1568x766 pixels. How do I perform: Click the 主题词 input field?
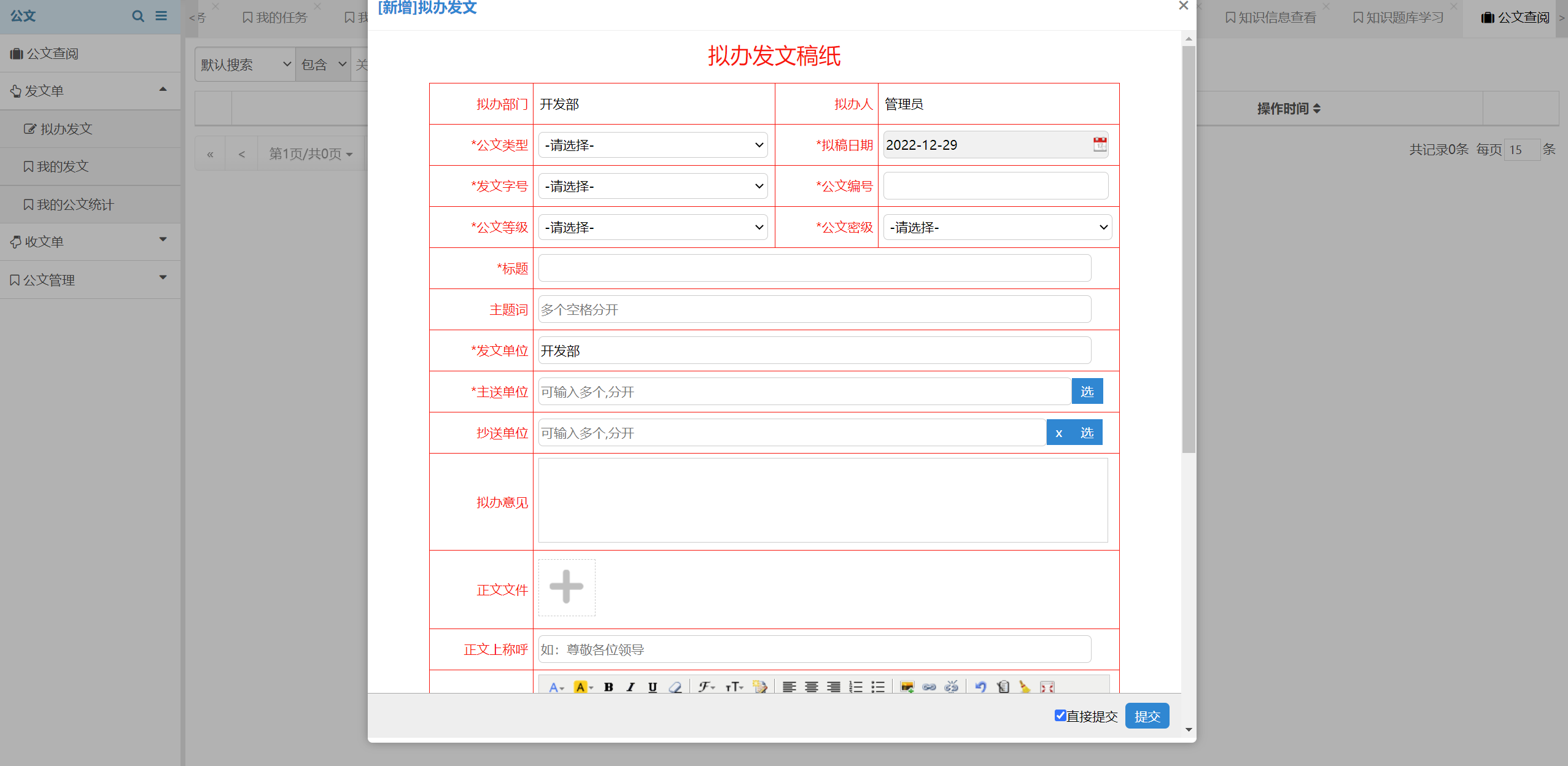[815, 309]
